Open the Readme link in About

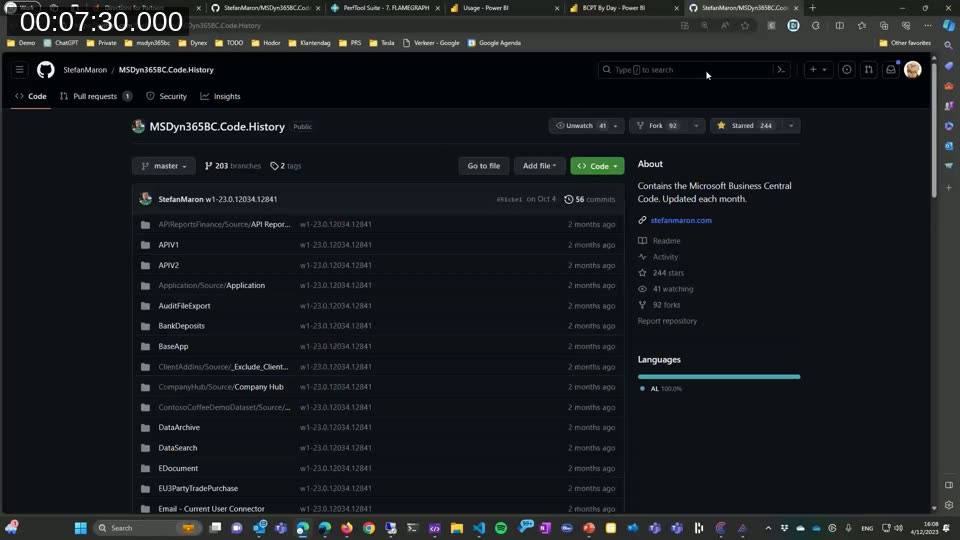pos(666,241)
